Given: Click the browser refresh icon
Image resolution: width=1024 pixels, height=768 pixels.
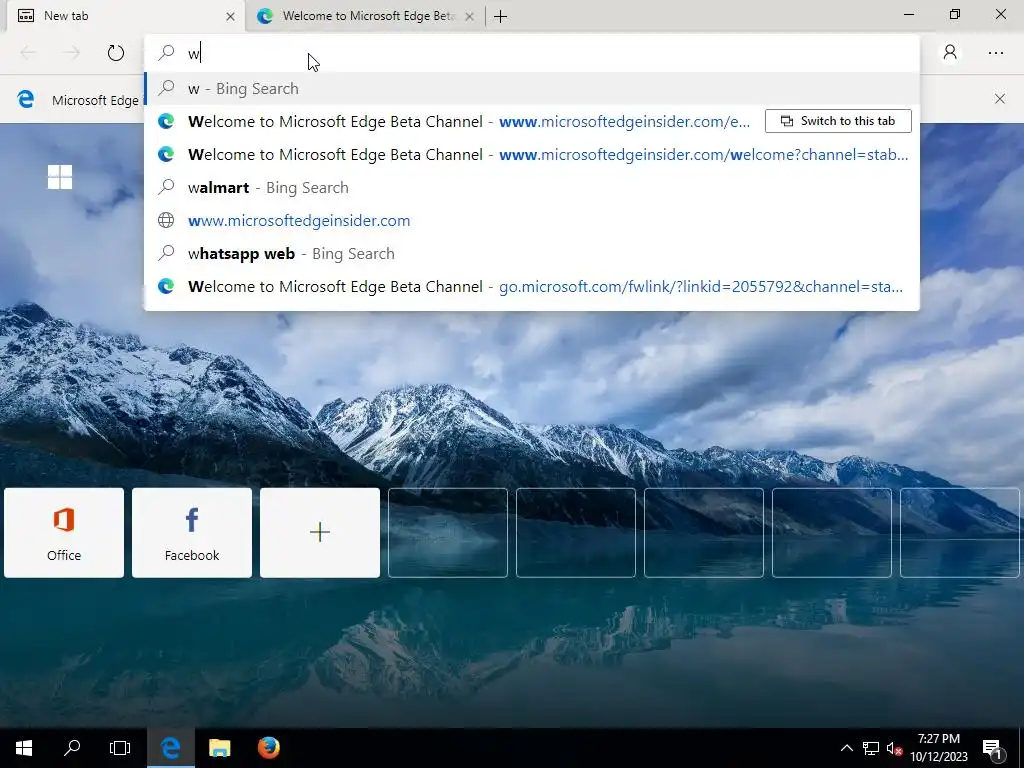Looking at the screenshot, I should click(116, 53).
